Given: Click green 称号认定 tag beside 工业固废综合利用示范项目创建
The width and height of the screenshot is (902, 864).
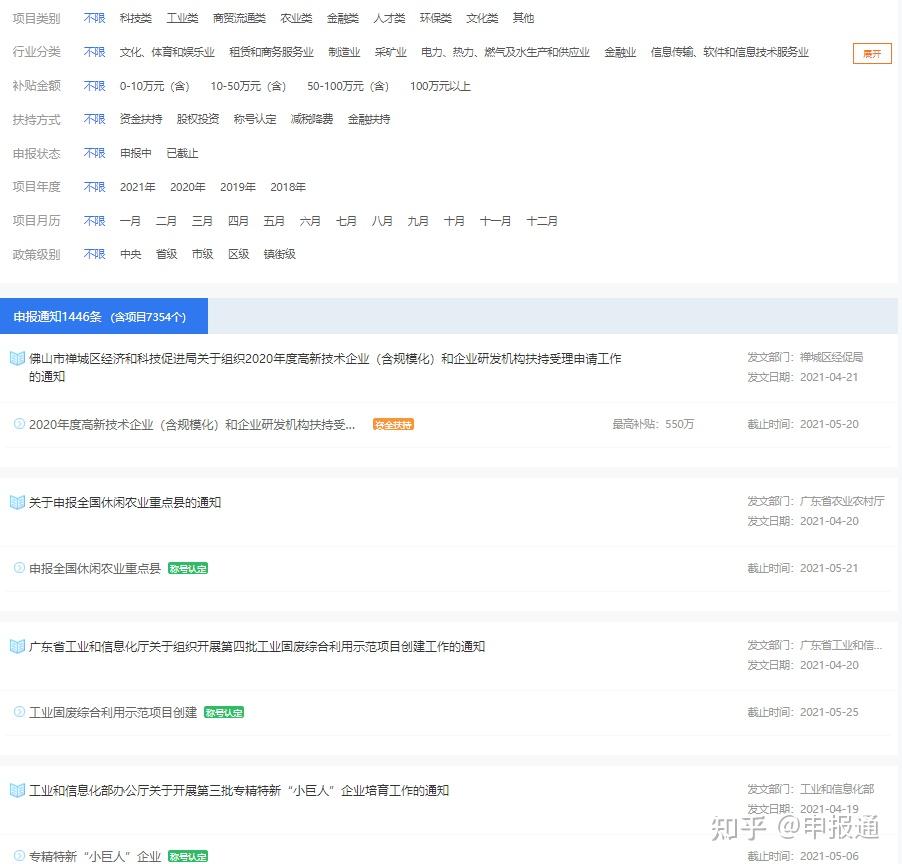Looking at the screenshot, I should click(224, 712).
